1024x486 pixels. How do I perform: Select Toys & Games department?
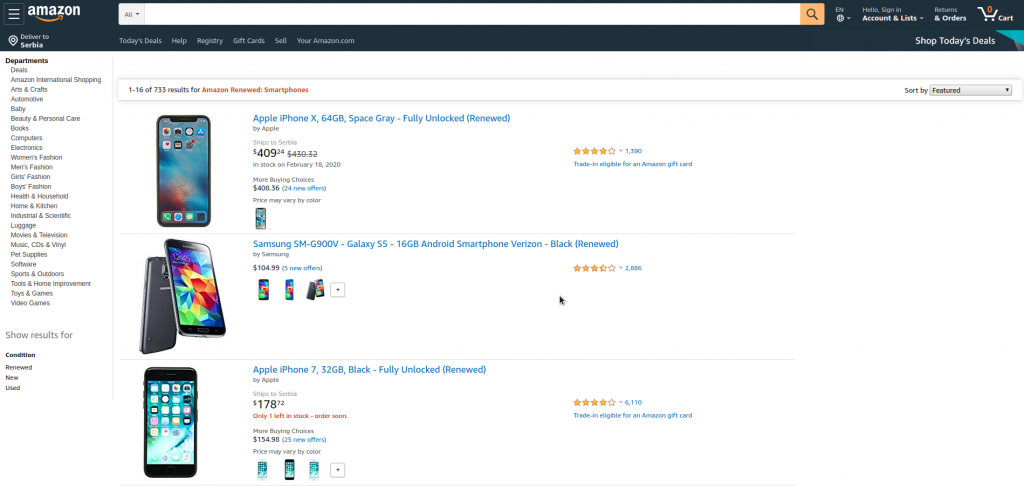32,293
